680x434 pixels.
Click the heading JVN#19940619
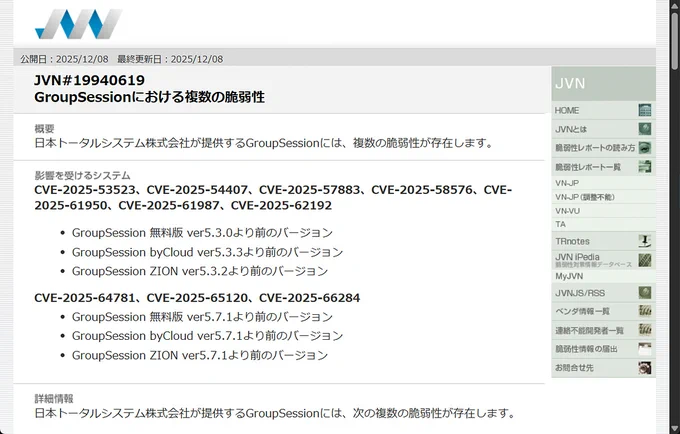click(x=89, y=80)
